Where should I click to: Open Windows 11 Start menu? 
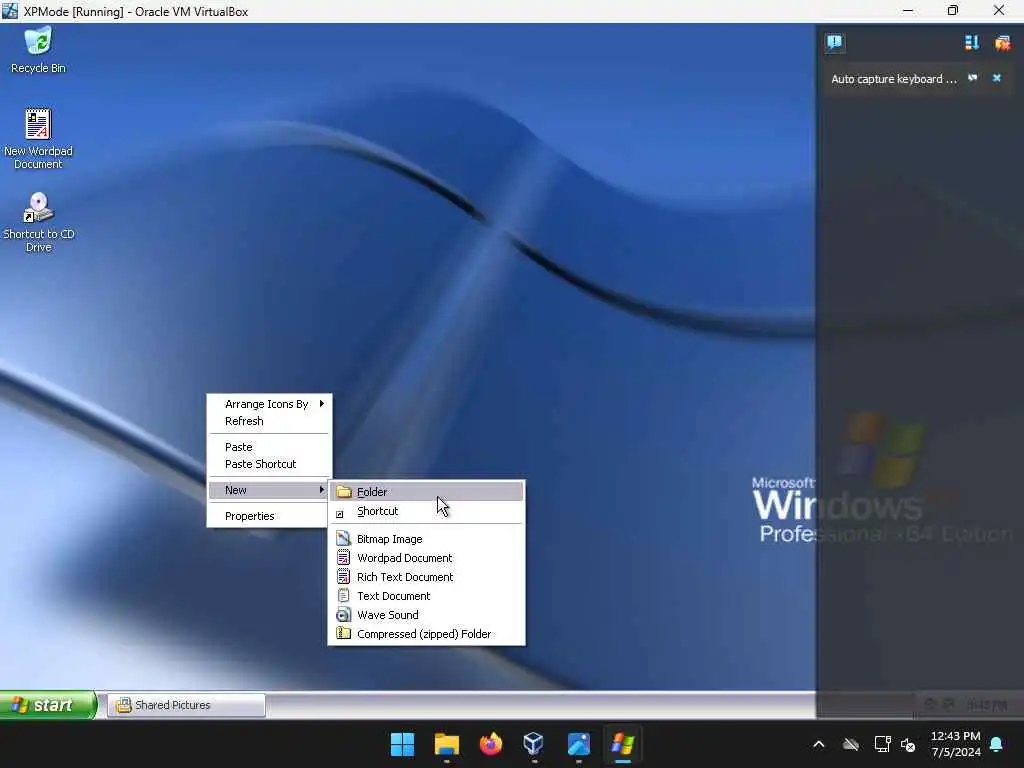402,744
